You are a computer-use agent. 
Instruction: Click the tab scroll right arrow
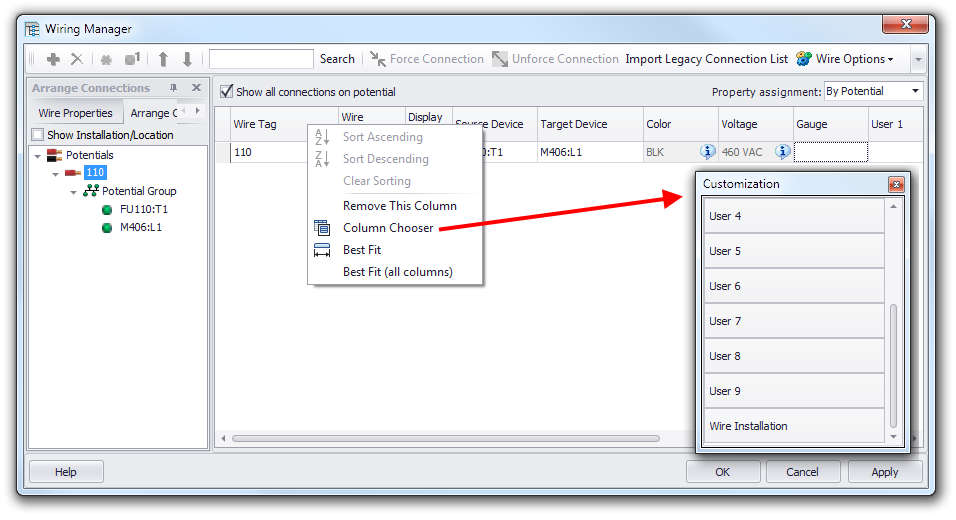(x=198, y=110)
